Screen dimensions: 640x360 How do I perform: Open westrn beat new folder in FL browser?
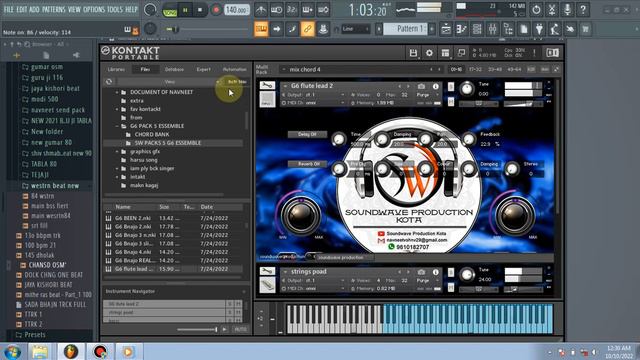coord(54,186)
